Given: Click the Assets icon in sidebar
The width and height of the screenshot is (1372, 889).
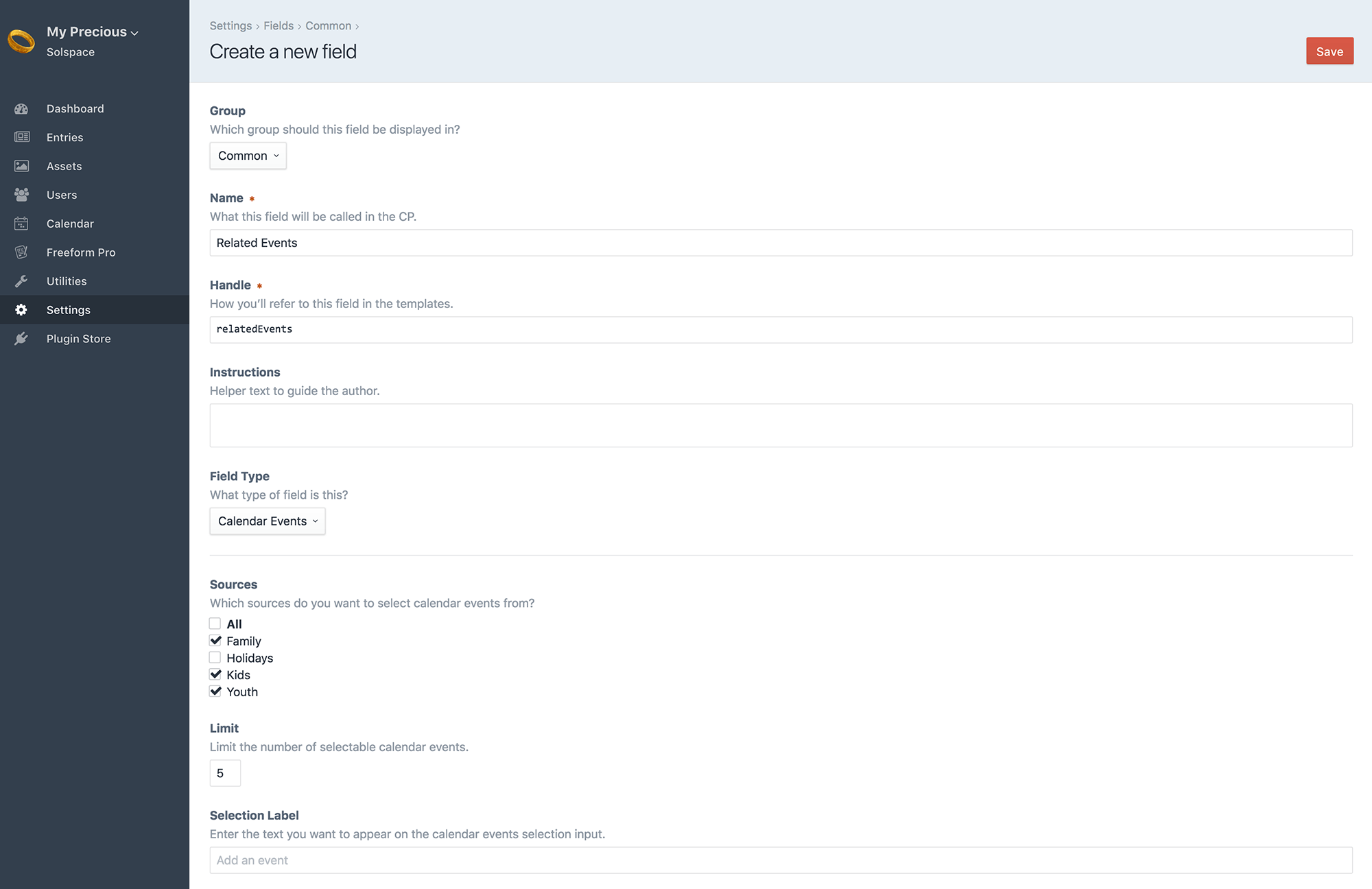Looking at the screenshot, I should tap(23, 165).
